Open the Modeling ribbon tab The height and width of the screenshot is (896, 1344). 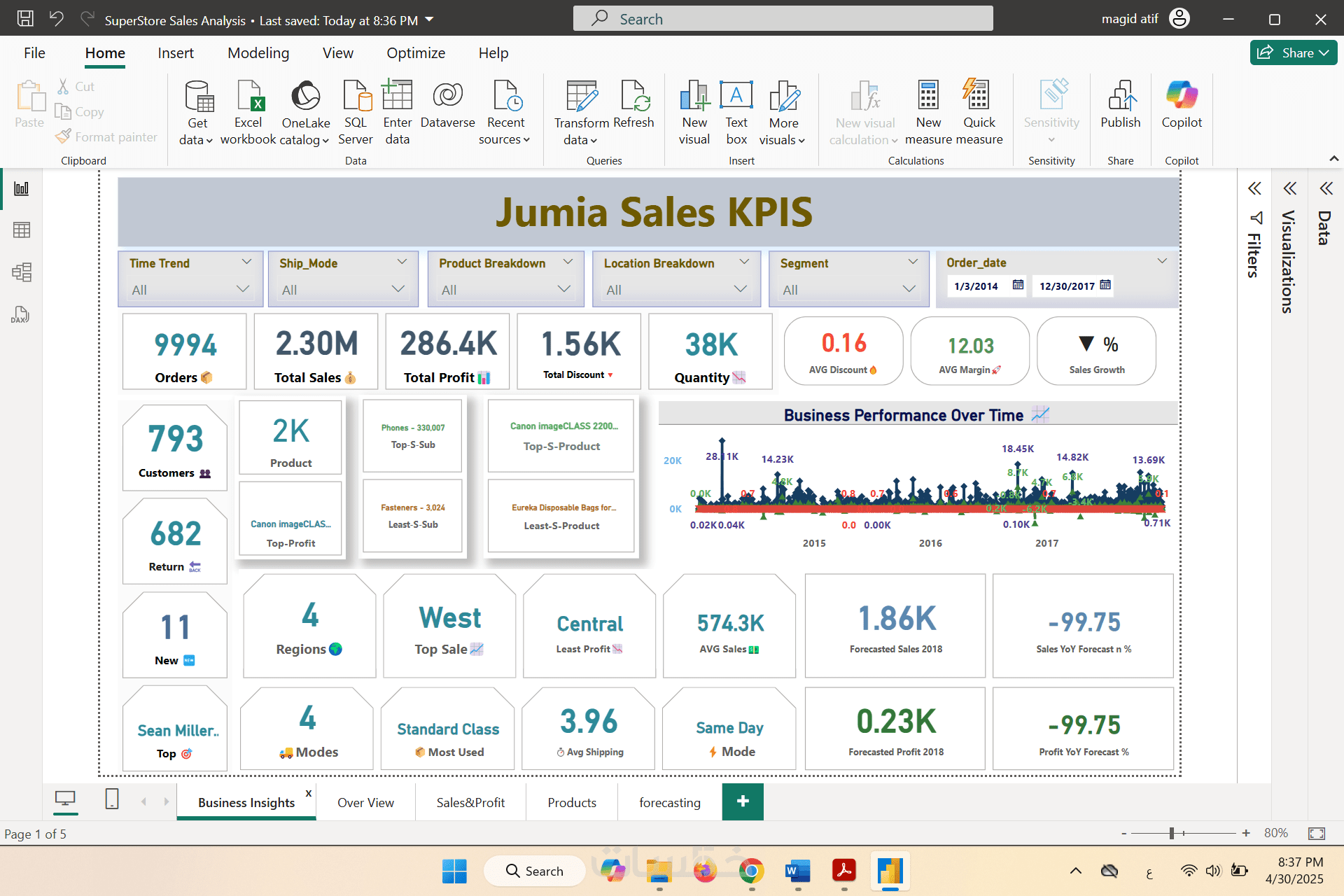[x=258, y=53]
